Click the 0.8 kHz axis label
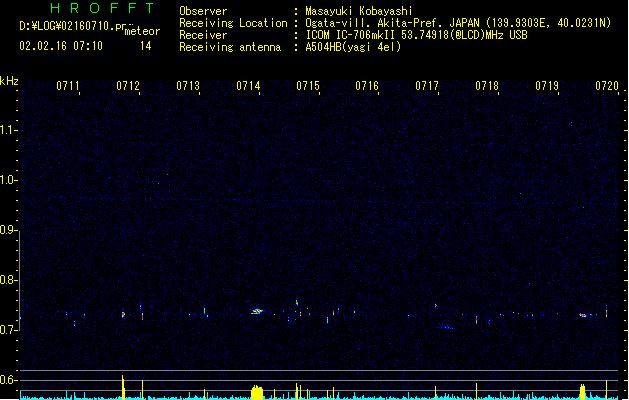Viewport: 629px width, 400px height. tap(8, 280)
